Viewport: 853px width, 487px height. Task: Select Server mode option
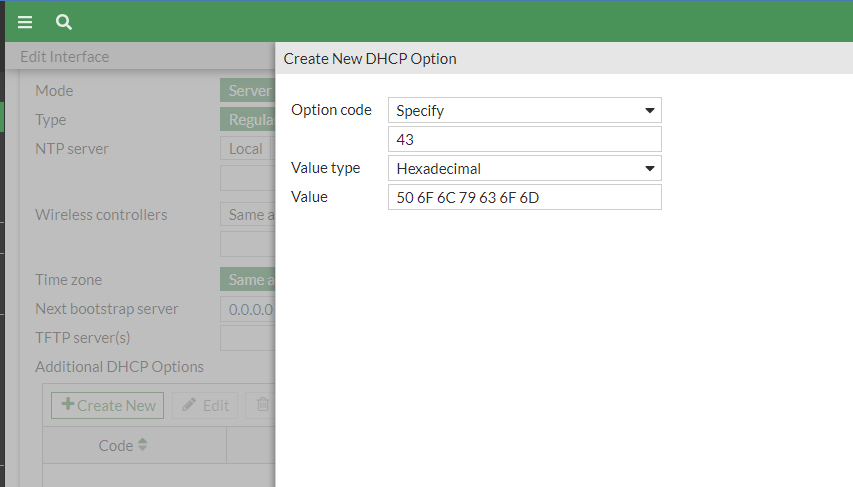click(248, 91)
